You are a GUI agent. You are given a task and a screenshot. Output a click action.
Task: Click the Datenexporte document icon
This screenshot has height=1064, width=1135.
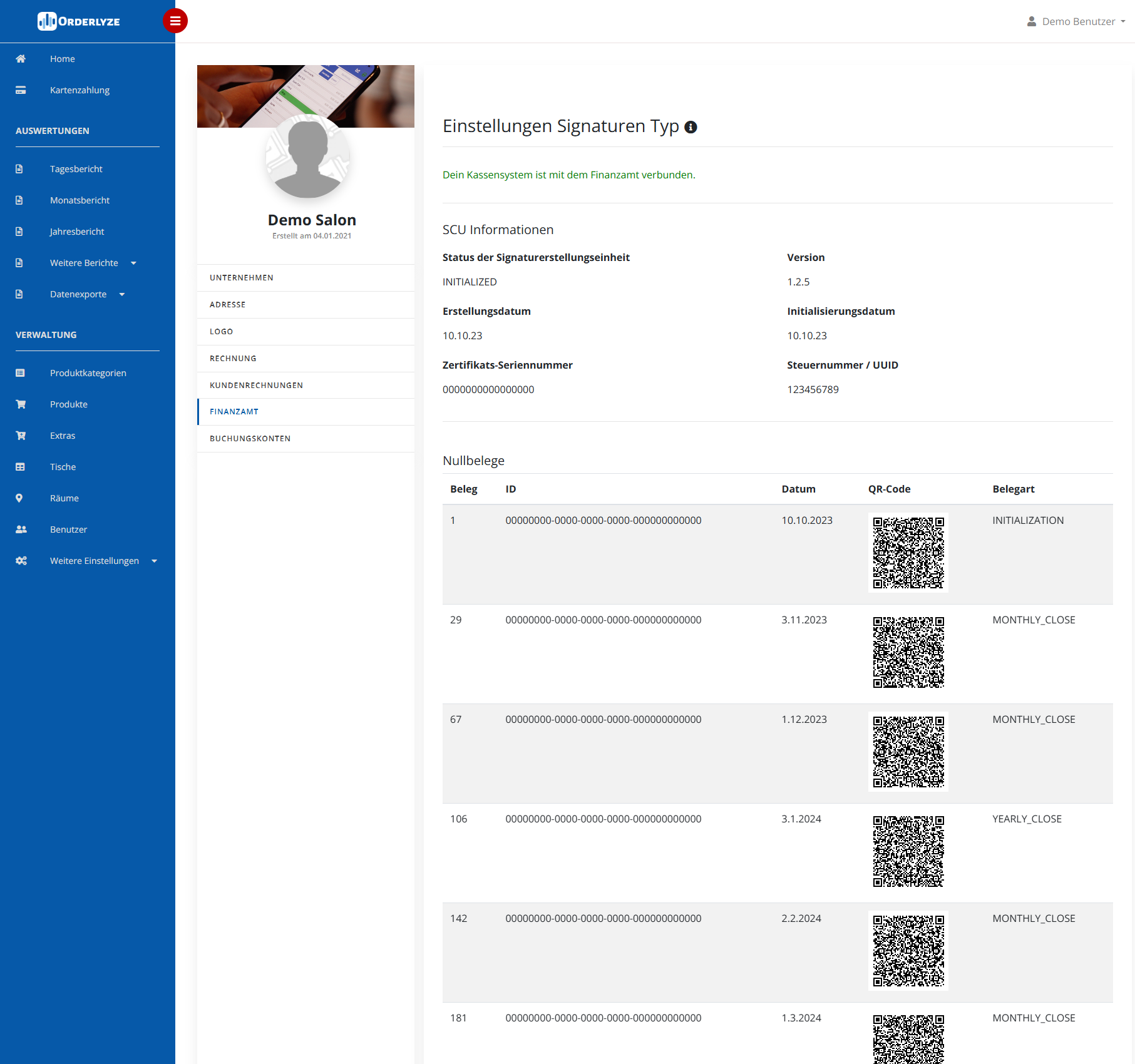pyautogui.click(x=19, y=294)
